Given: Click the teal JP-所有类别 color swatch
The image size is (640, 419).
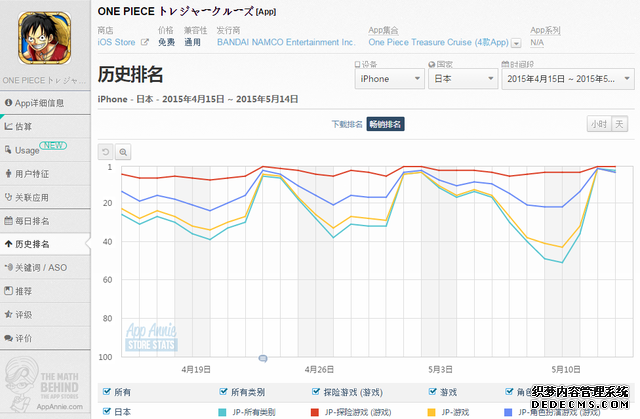Looking at the screenshot, I should click(222, 412).
